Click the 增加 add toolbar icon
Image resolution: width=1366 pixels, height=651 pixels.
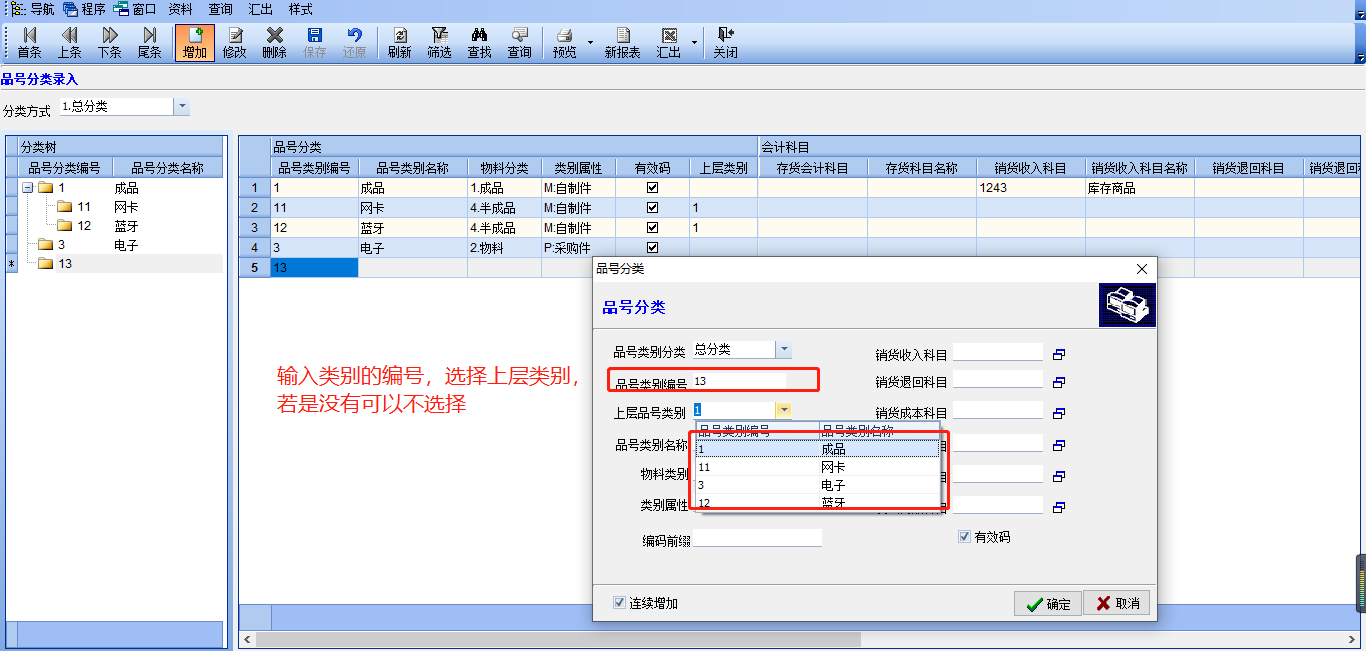pyautogui.click(x=195, y=43)
